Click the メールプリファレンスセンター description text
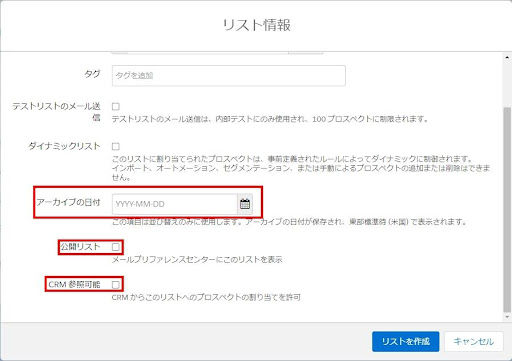The height and width of the screenshot is (361, 512). click(x=197, y=259)
